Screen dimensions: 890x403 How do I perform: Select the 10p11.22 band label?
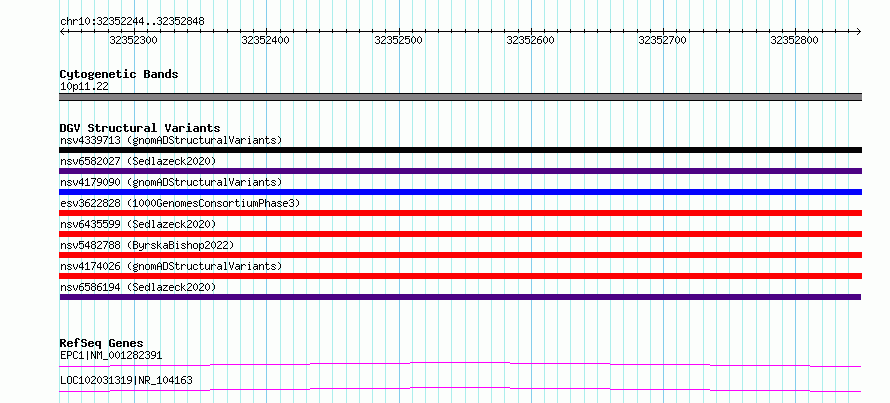84,86
